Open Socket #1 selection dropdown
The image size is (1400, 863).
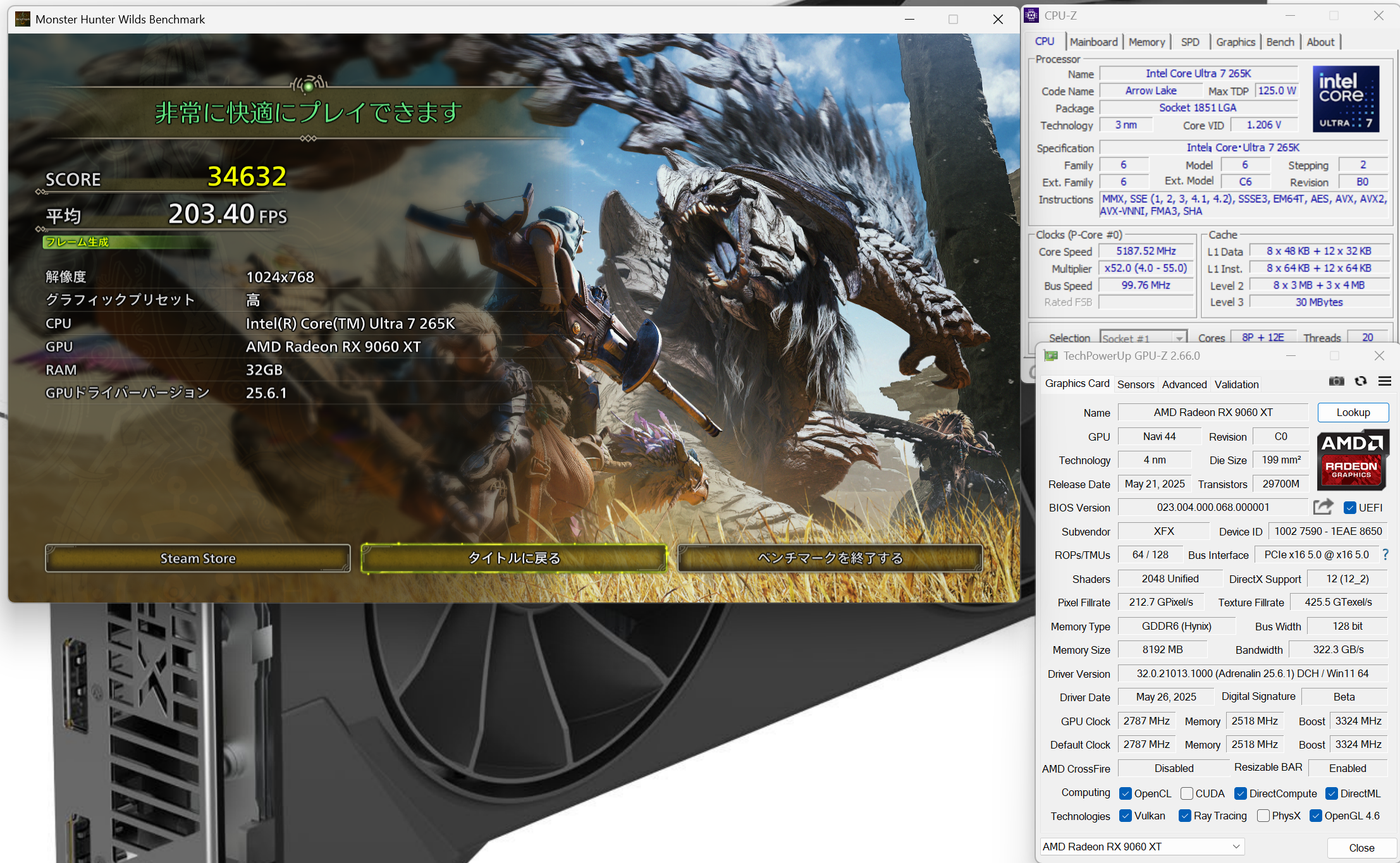[x=1143, y=338]
